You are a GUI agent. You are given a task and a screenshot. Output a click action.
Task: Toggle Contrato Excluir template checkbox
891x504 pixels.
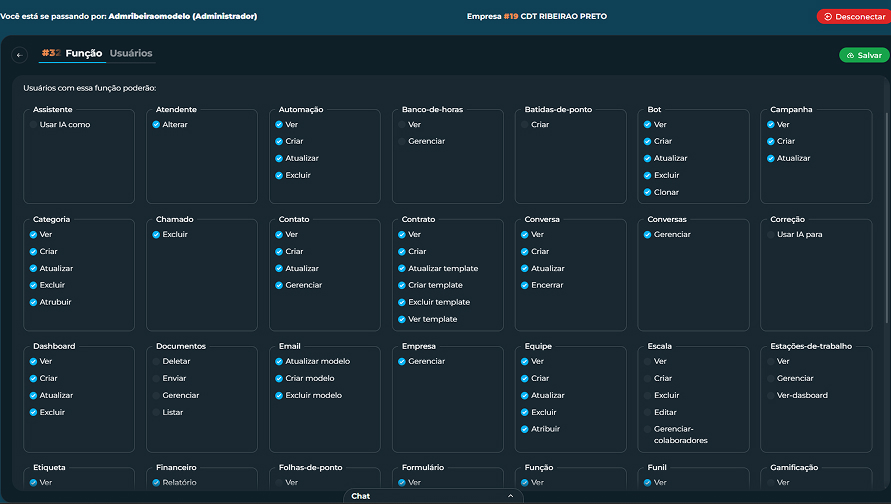402,302
